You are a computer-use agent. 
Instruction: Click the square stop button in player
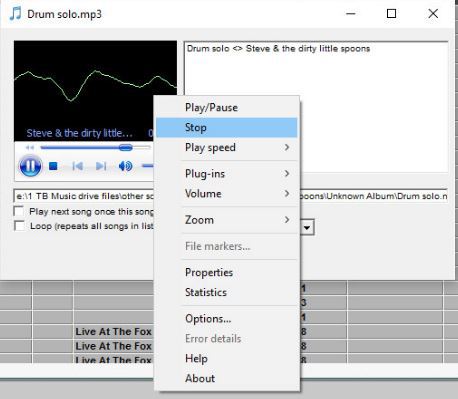click(x=53, y=166)
